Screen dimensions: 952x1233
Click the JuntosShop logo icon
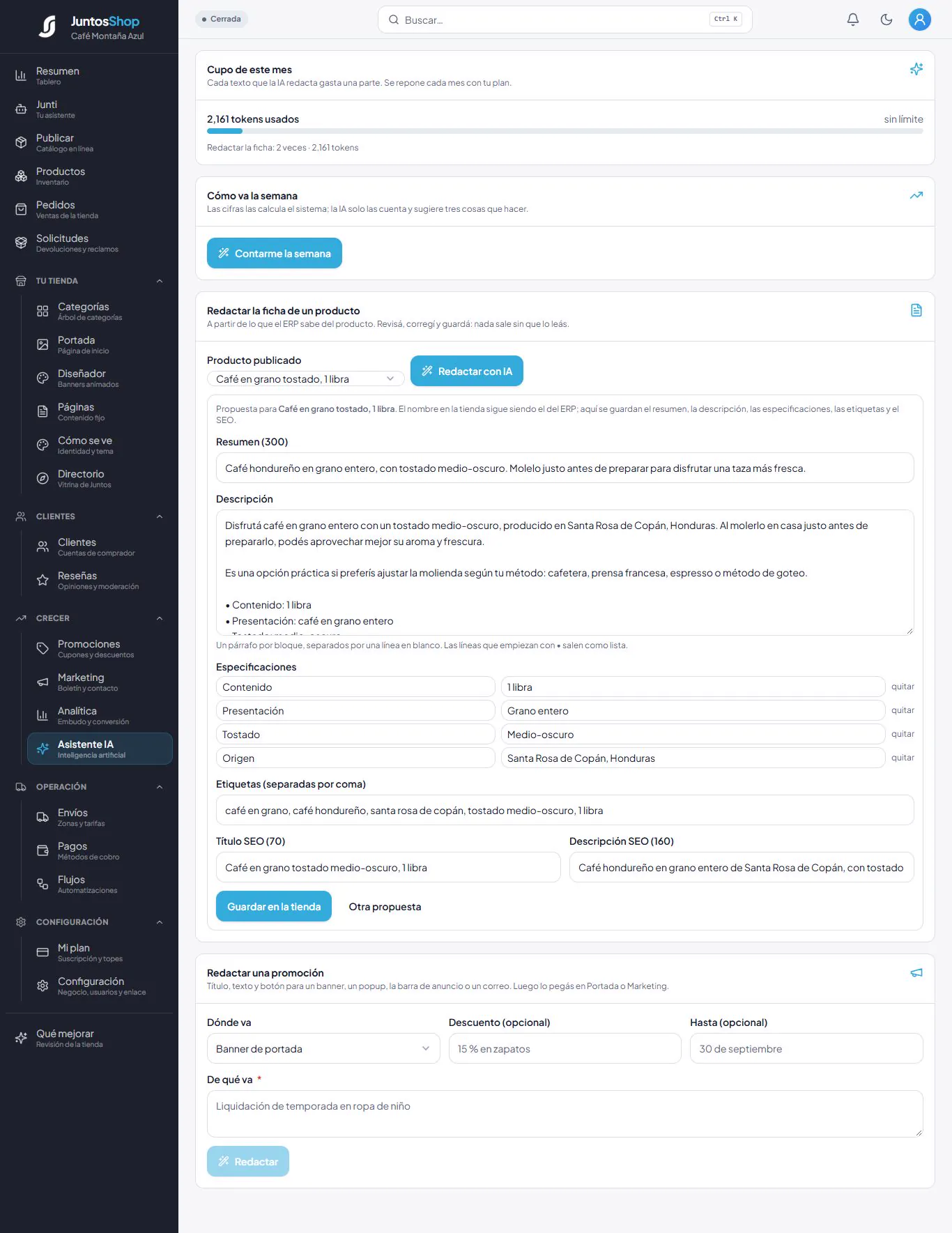(47, 26)
